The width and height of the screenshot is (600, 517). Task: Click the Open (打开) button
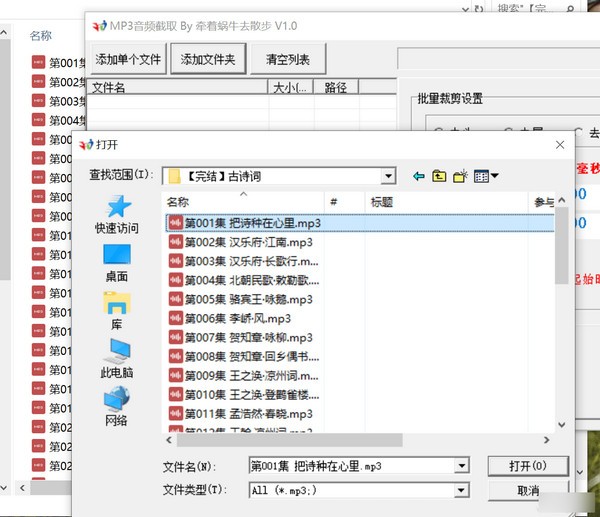tap(527, 466)
